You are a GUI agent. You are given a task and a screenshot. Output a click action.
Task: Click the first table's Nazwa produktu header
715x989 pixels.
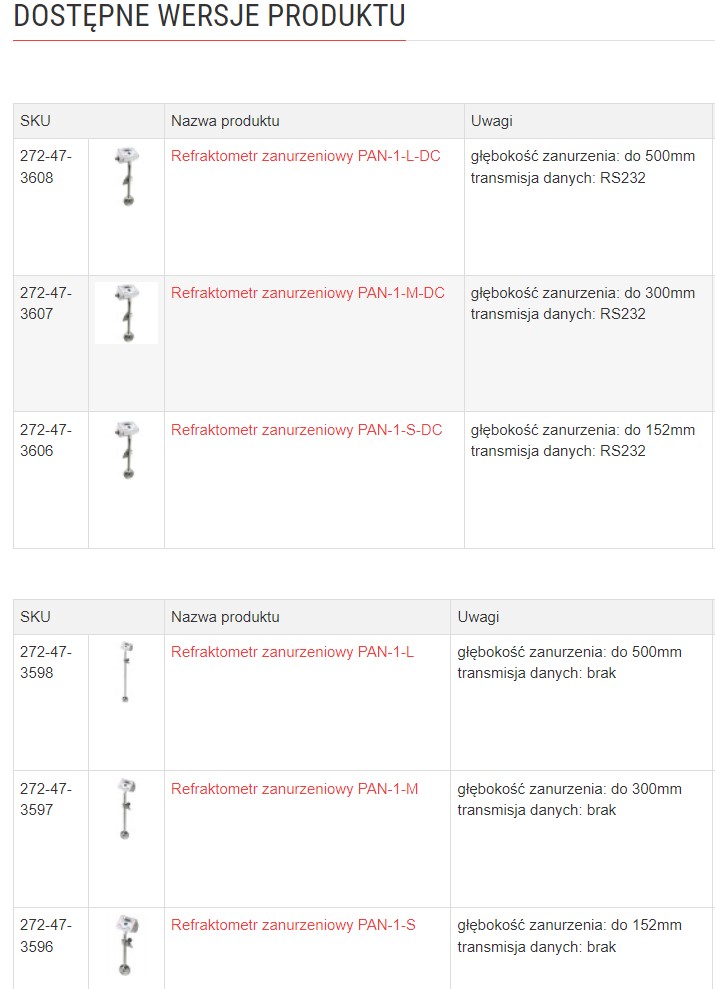point(225,121)
